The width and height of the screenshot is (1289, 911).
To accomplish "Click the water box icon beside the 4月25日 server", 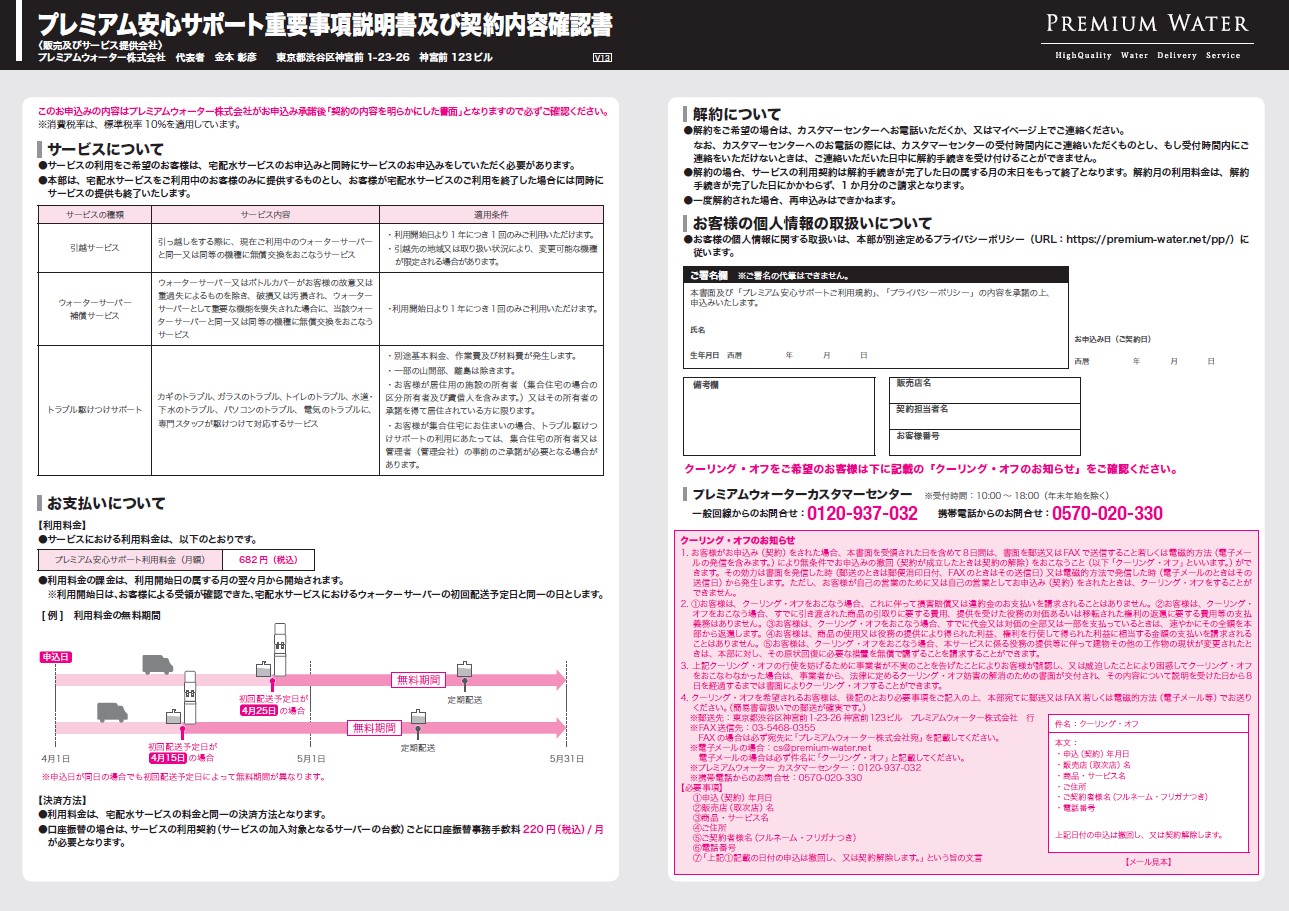I will coord(262,669).
